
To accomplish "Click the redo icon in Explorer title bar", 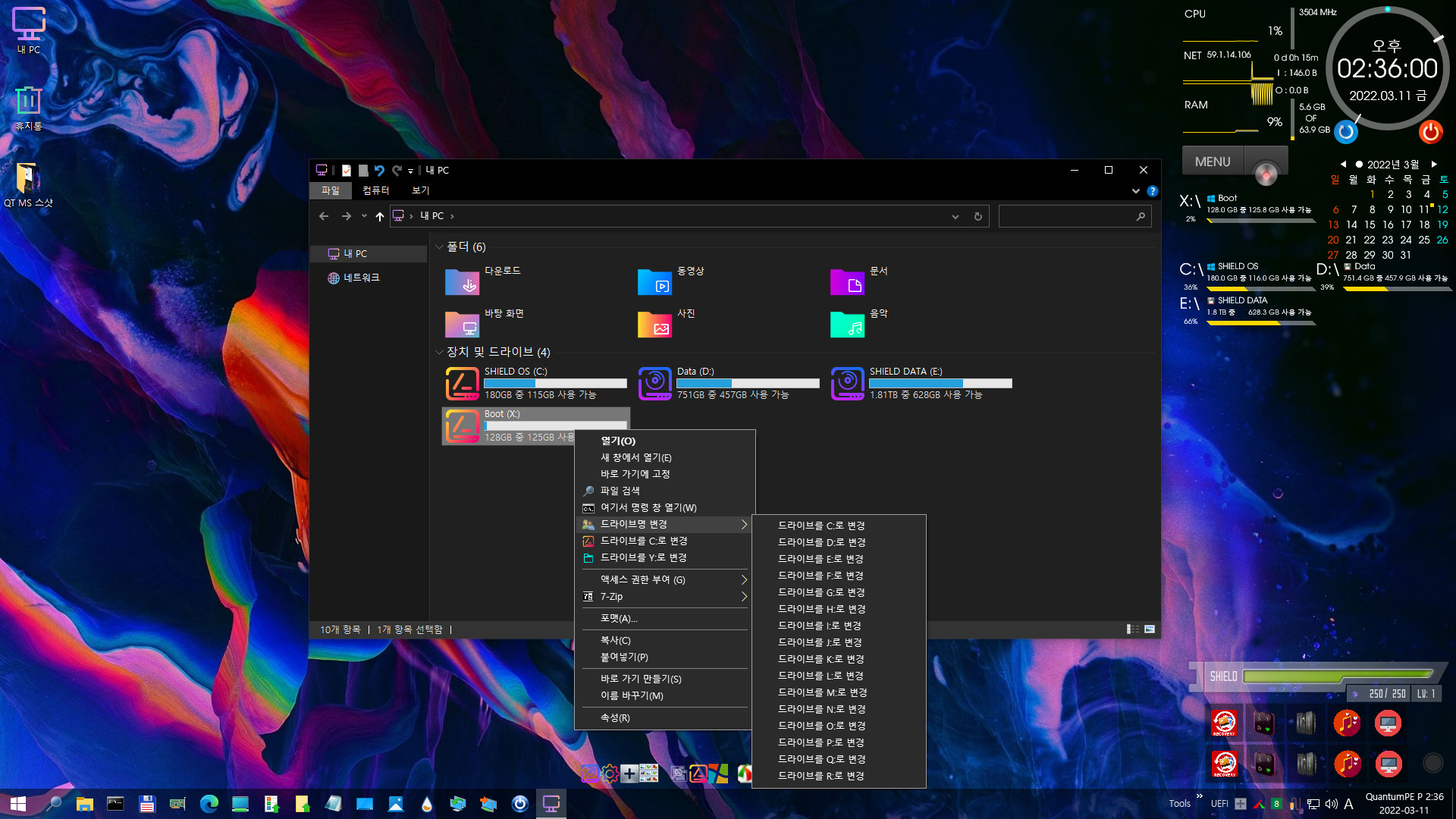I will coord(397,171).
